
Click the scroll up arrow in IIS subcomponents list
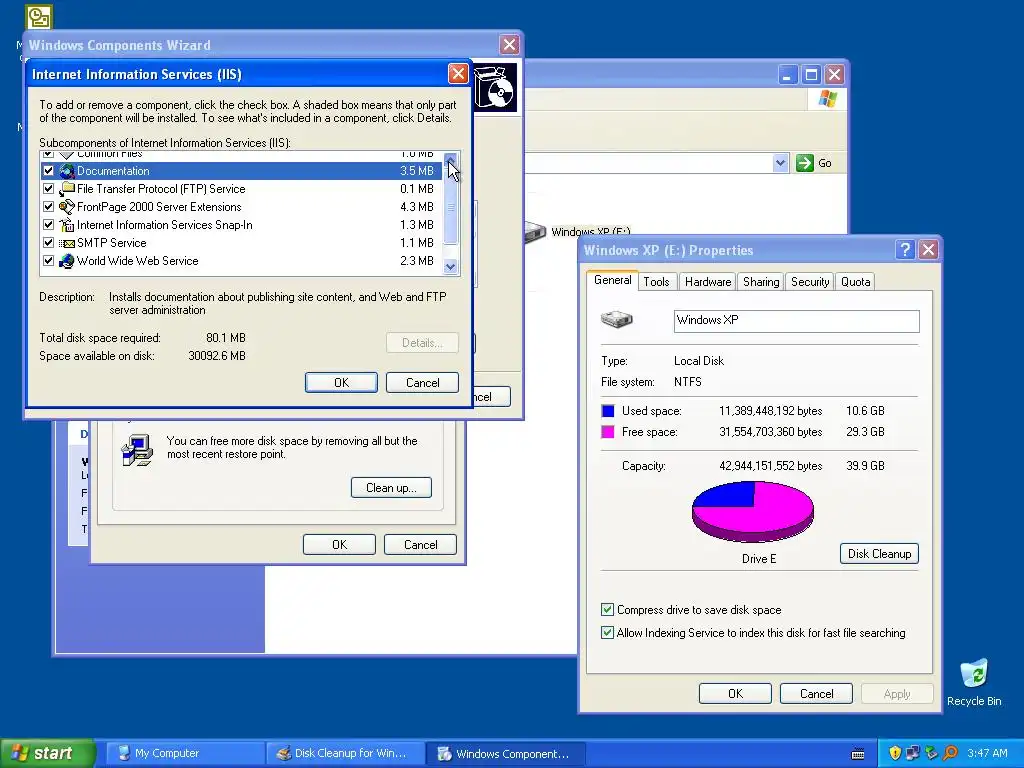[451, 159]
